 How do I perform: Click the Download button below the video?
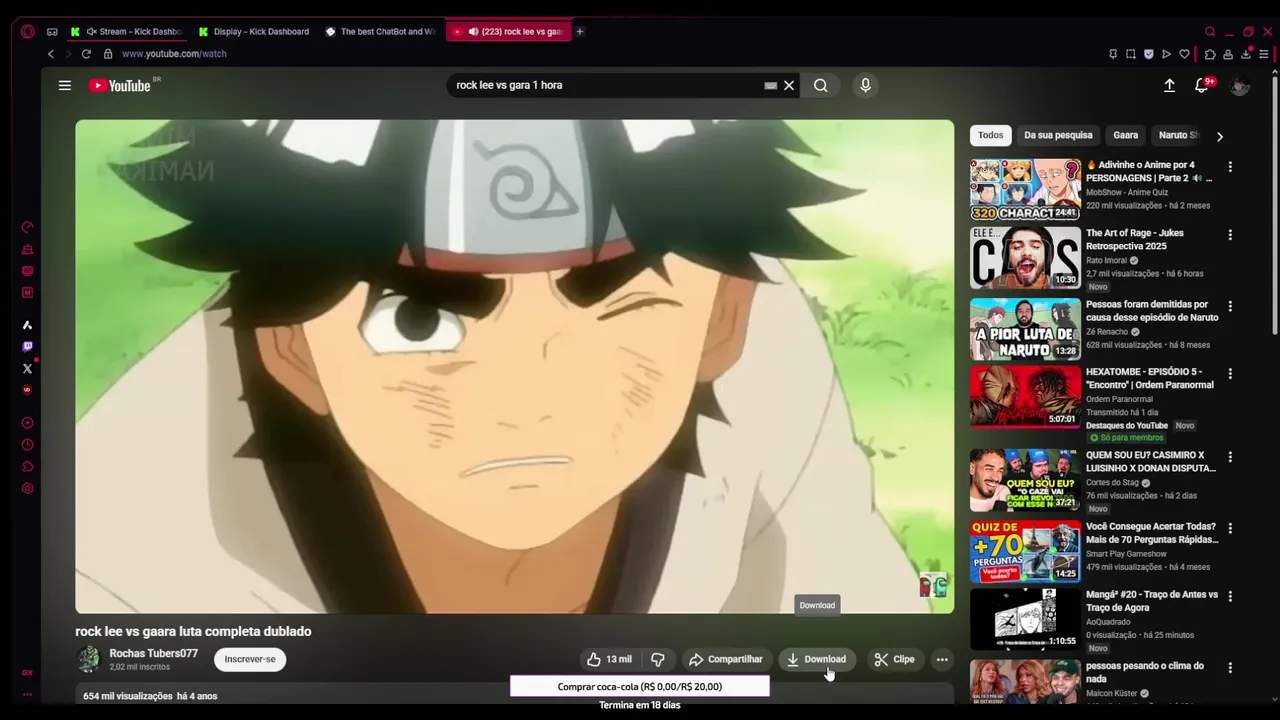click(x=817, y=659)
